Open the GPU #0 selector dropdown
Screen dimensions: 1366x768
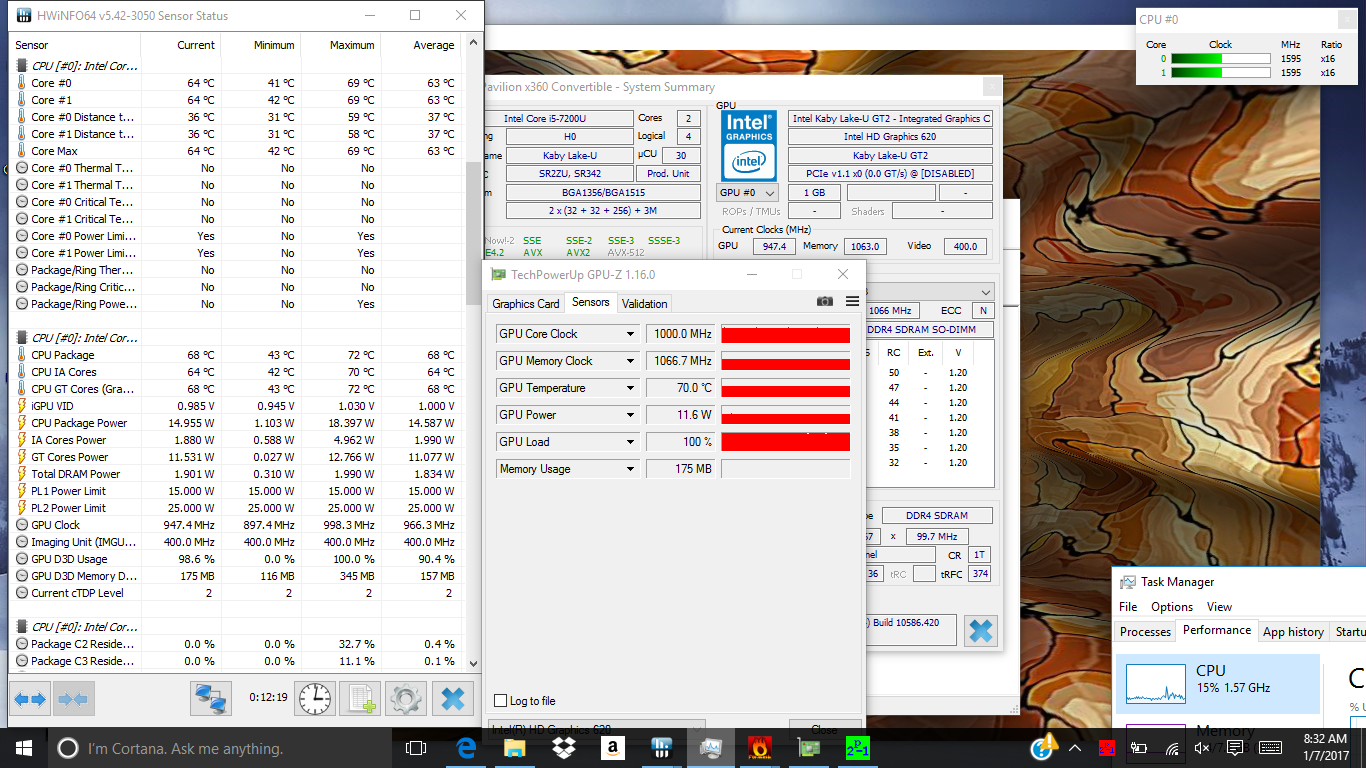747,193
